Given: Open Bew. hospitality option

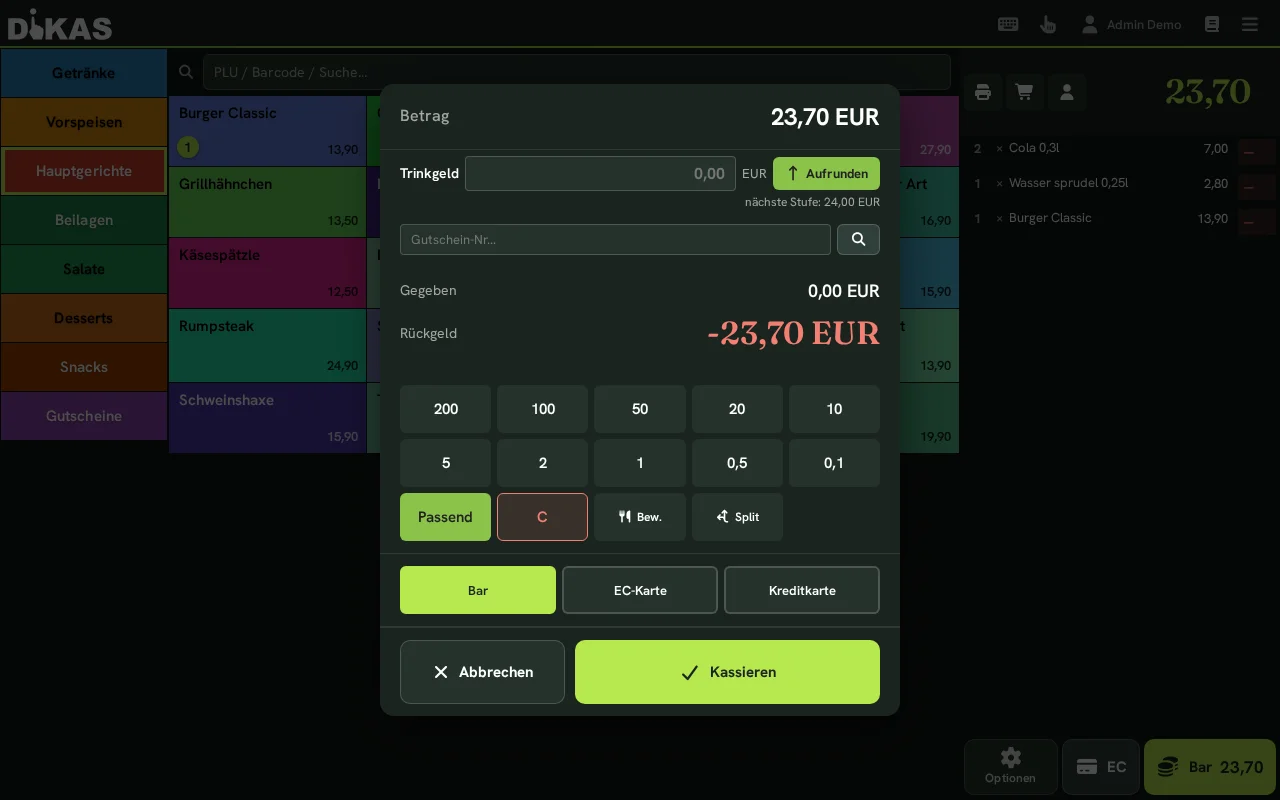Looking at the screenshot, I should click(x=640, y=517).
